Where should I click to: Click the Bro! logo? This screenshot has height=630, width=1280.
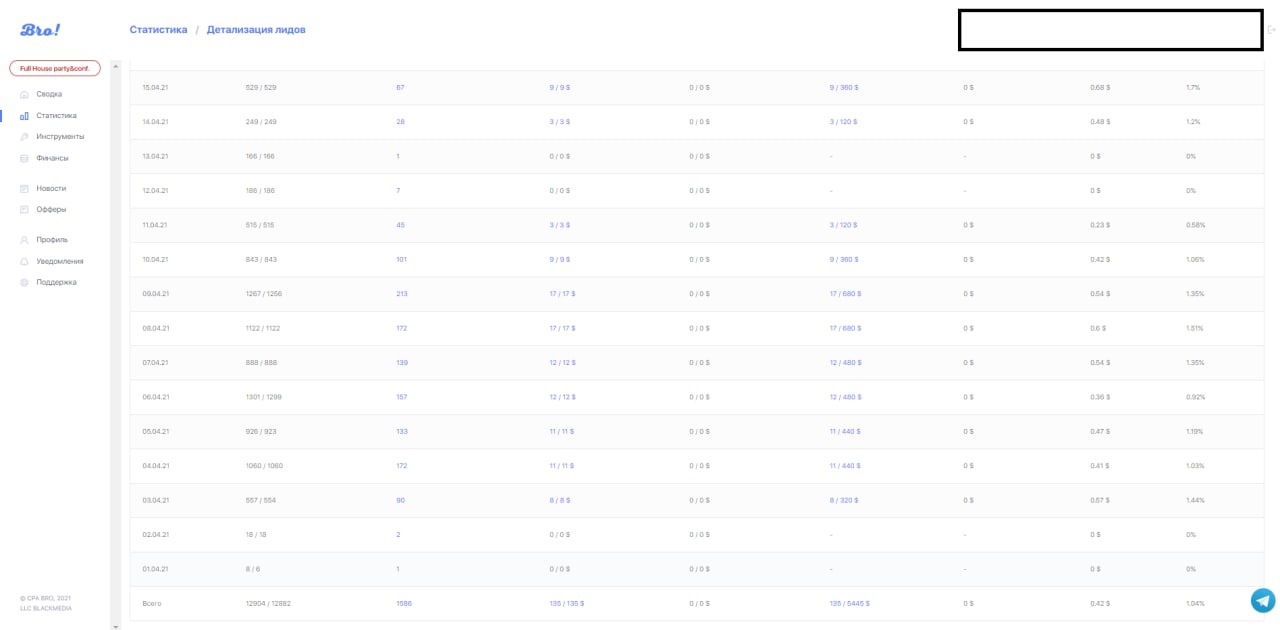[40, 30]
